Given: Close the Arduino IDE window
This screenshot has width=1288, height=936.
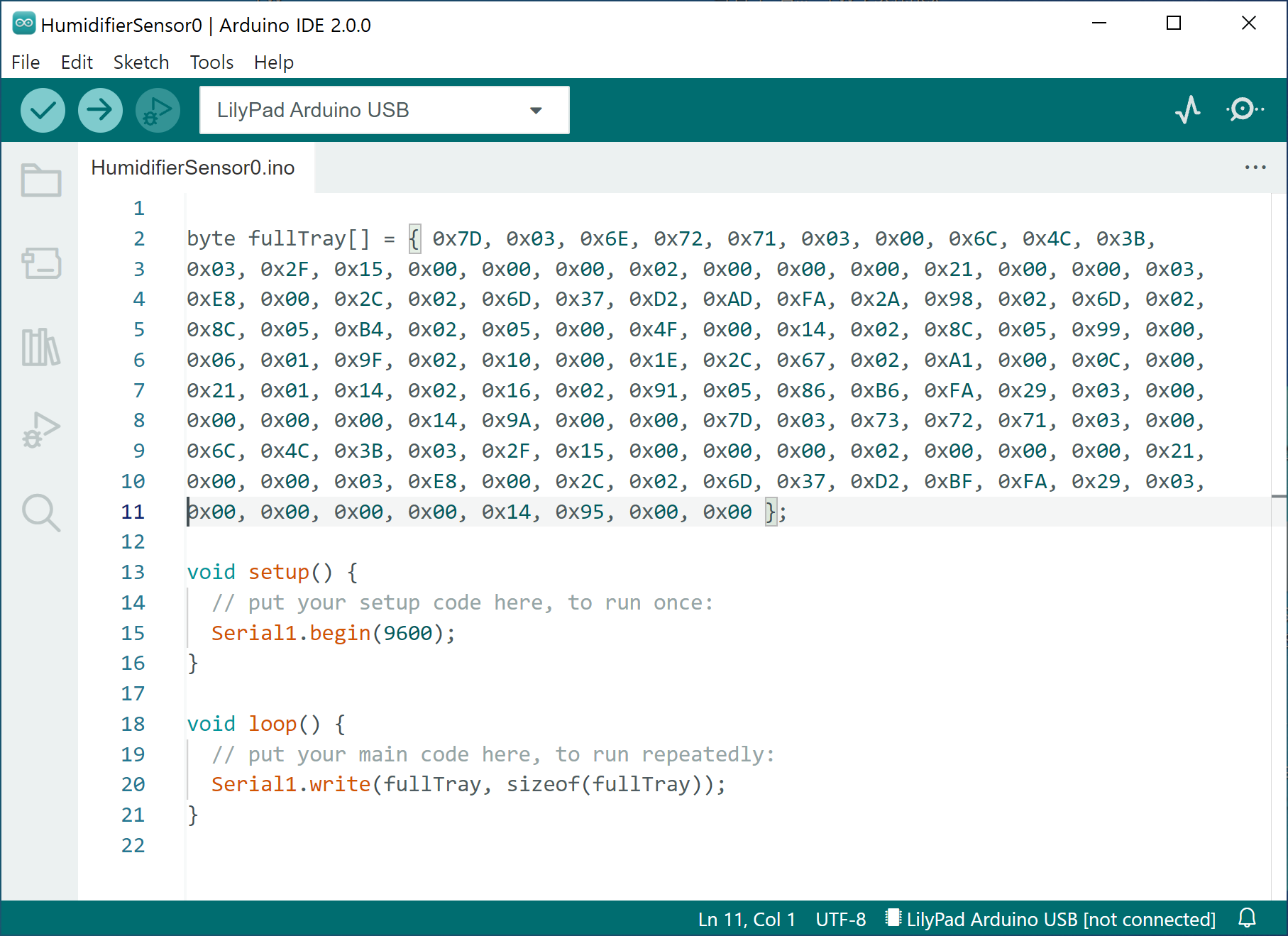Looking at the screenshot, I should (1249, 23).
